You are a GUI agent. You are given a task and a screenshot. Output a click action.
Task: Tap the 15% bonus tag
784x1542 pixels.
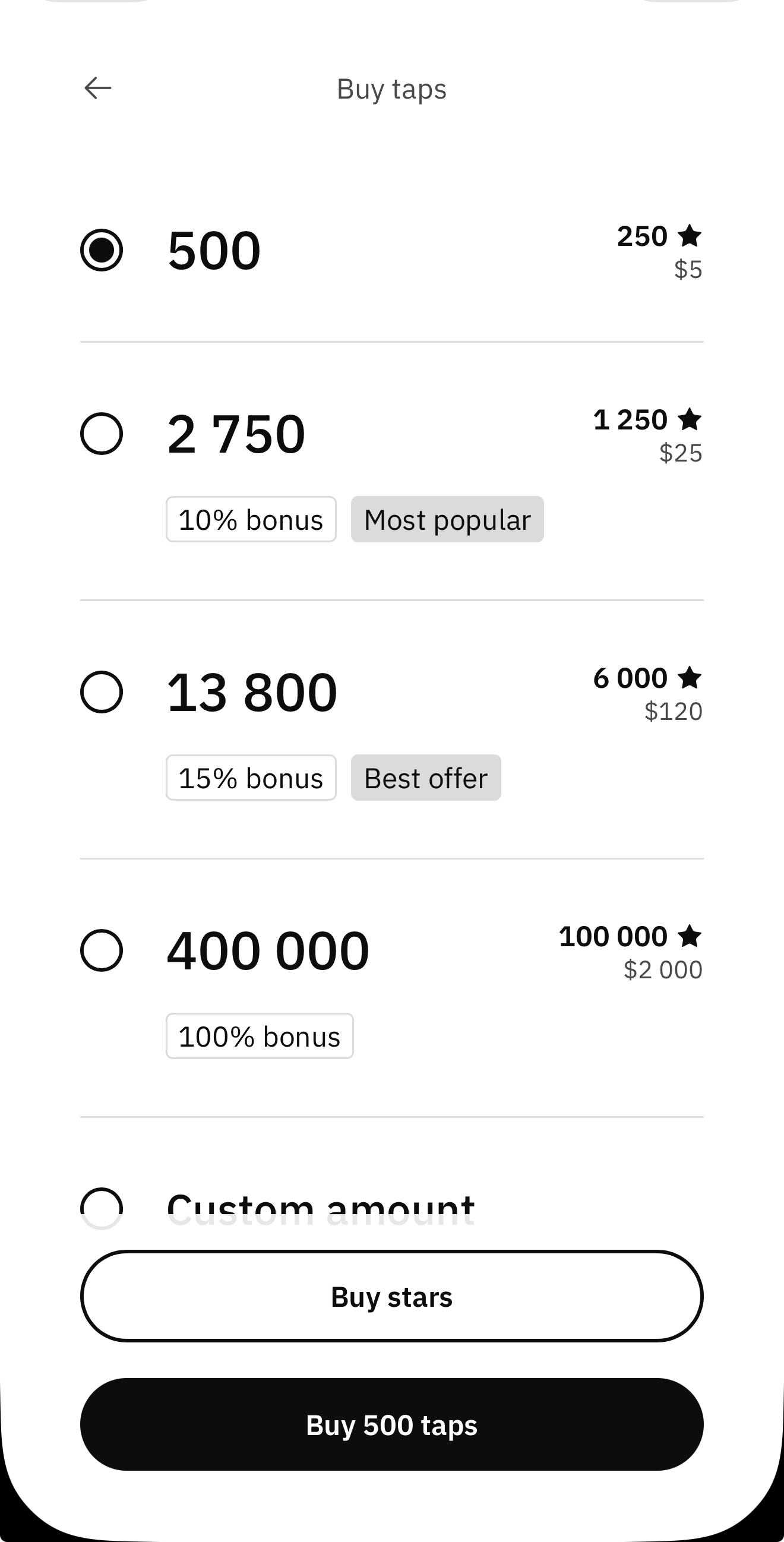pyautogui.click(x=251, y=778)
